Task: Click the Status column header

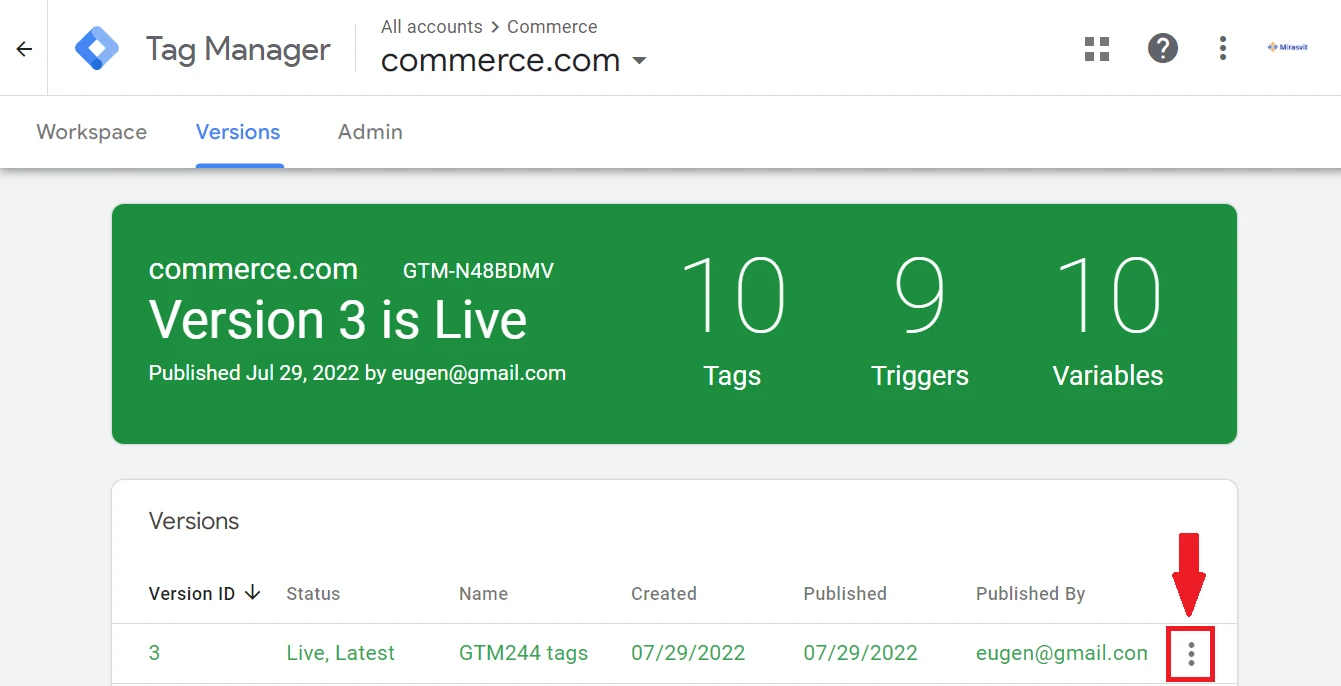Action: 313,594
